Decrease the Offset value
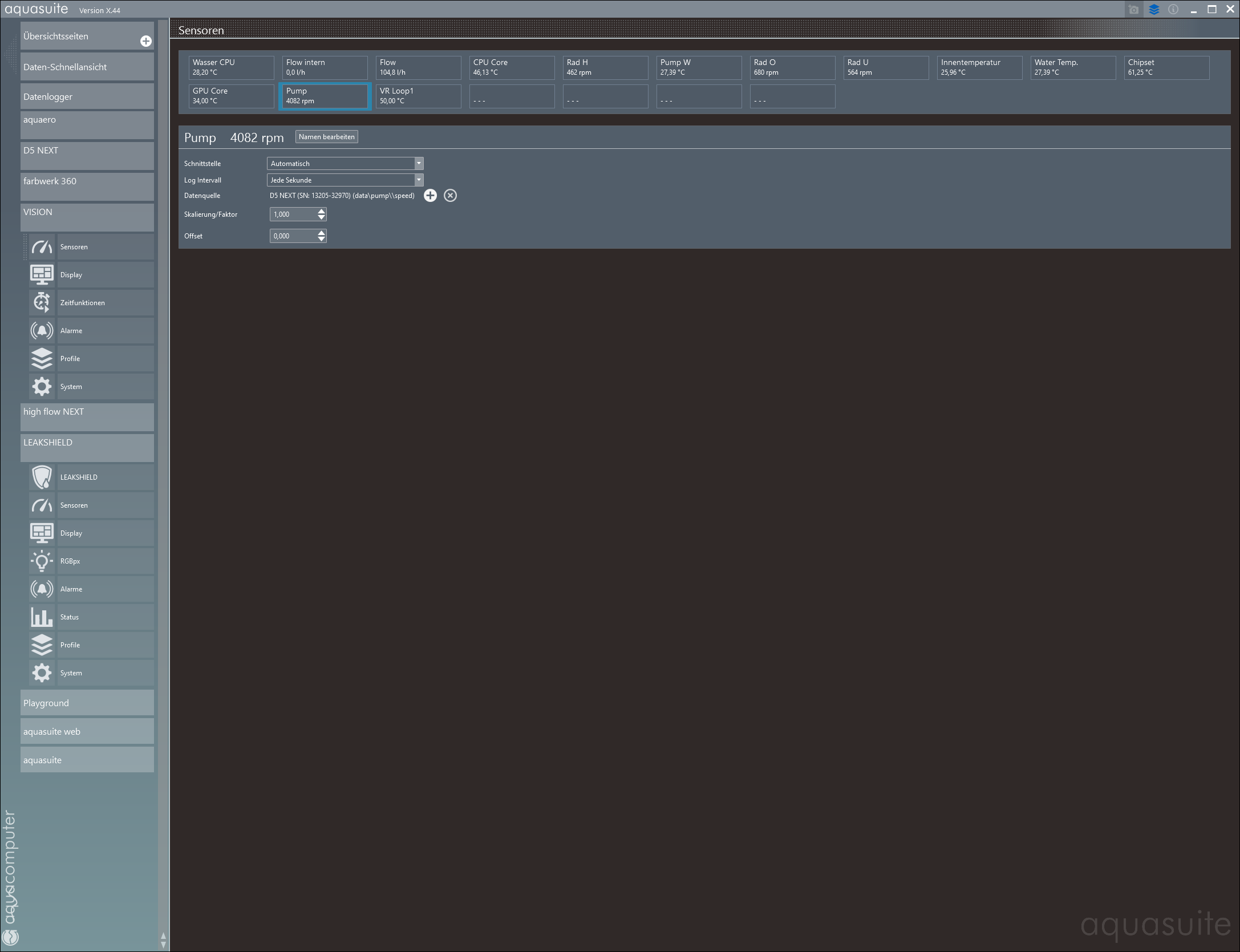The image size is (1240, 952). [322, 239]
